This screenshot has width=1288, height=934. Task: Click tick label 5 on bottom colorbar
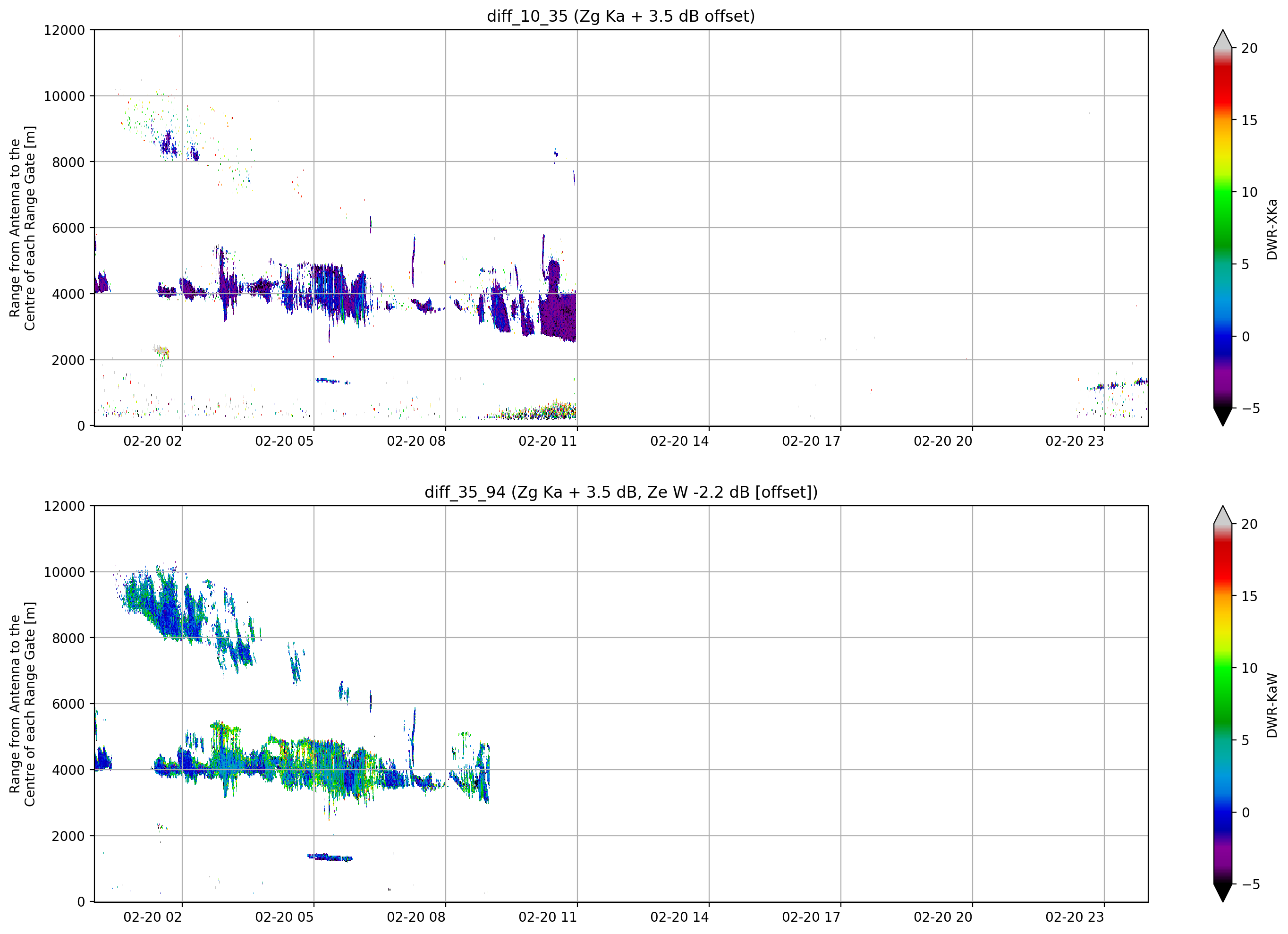tap(1246, 740)
